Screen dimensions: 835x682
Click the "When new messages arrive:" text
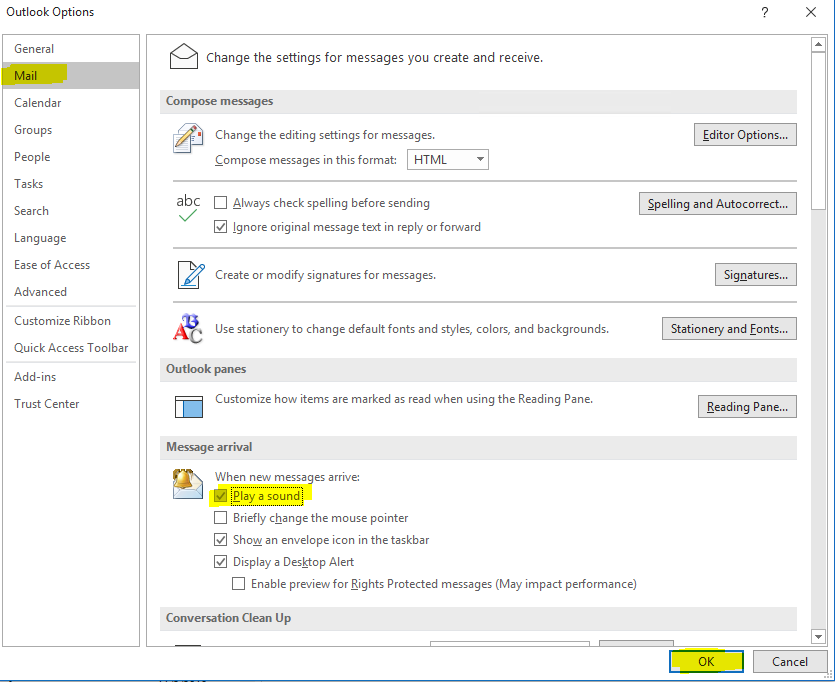click(288, 477)
